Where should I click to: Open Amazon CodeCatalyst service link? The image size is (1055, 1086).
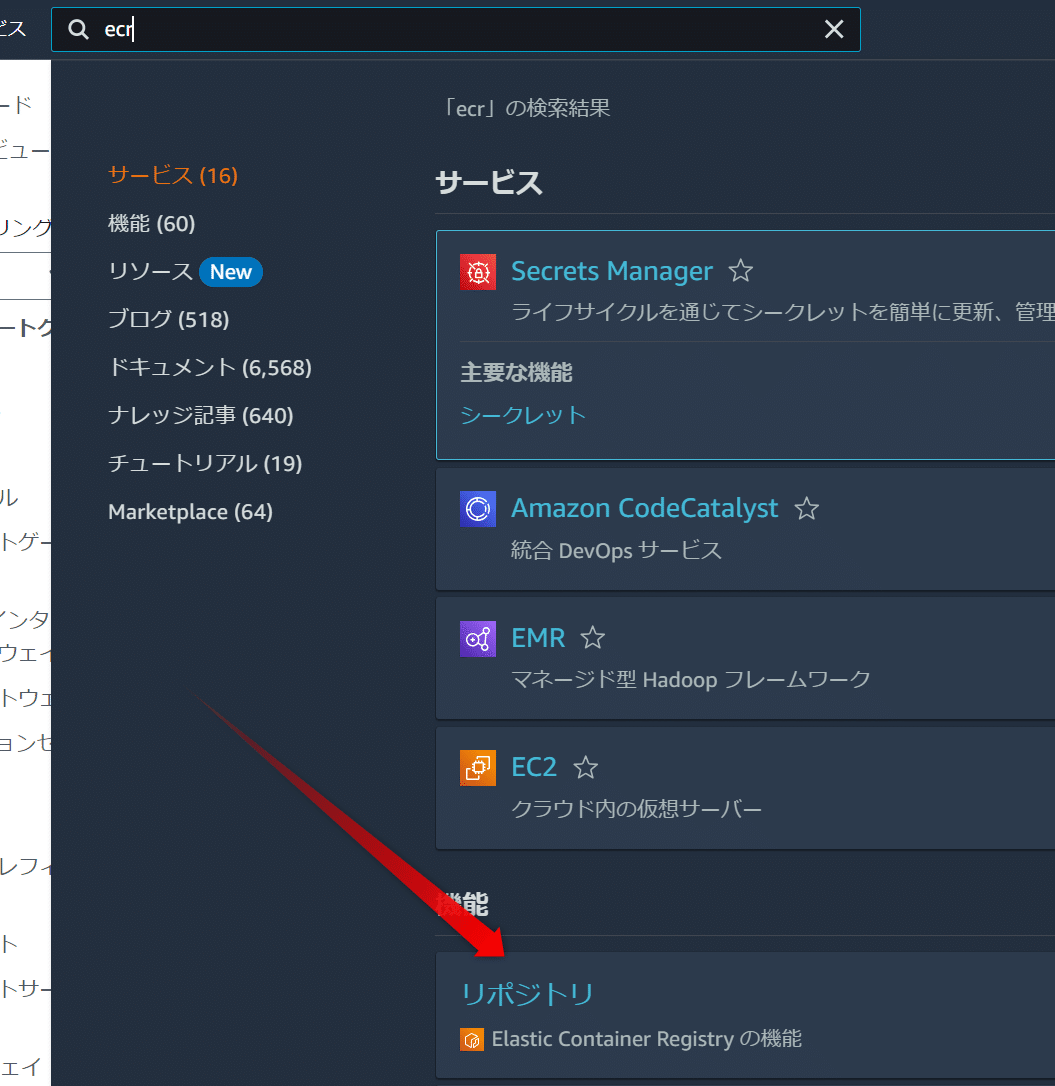coord(644,508)
